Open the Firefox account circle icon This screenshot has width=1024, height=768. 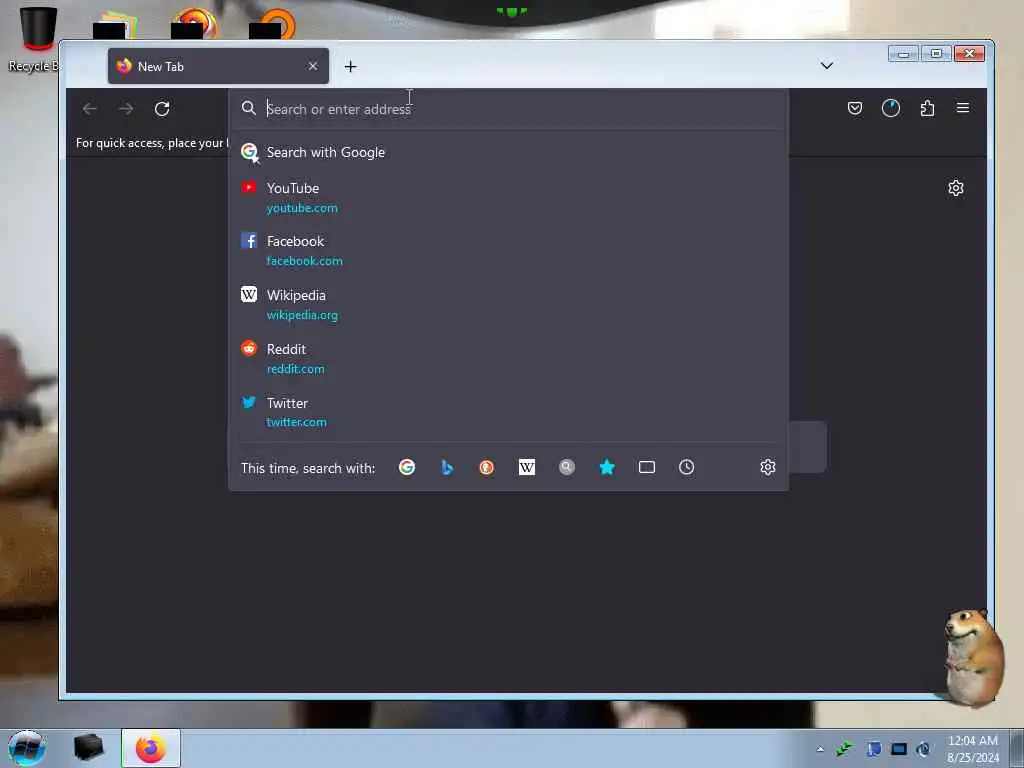891,108
